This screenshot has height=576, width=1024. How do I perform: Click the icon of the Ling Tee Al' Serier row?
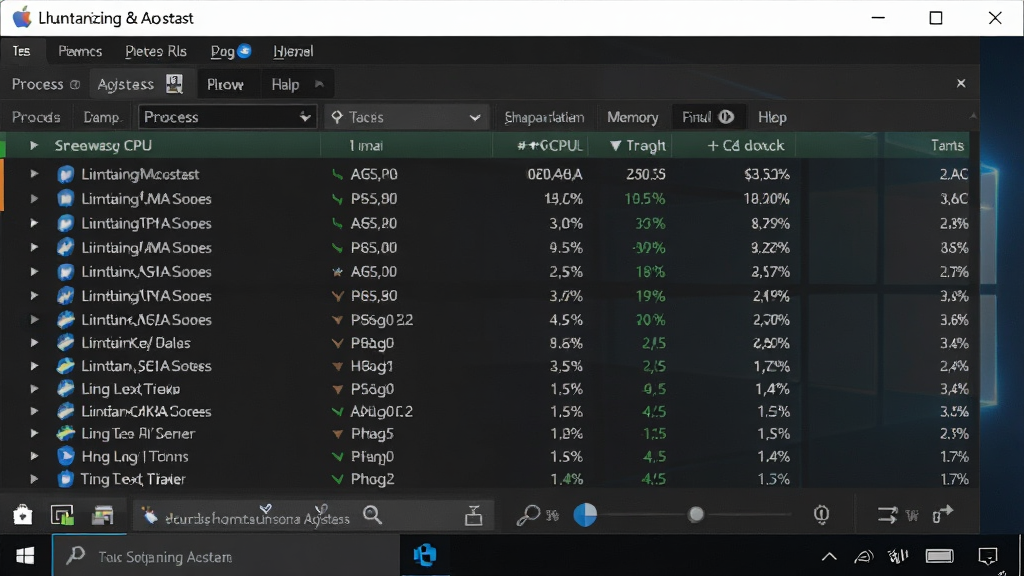click(65, 433)
